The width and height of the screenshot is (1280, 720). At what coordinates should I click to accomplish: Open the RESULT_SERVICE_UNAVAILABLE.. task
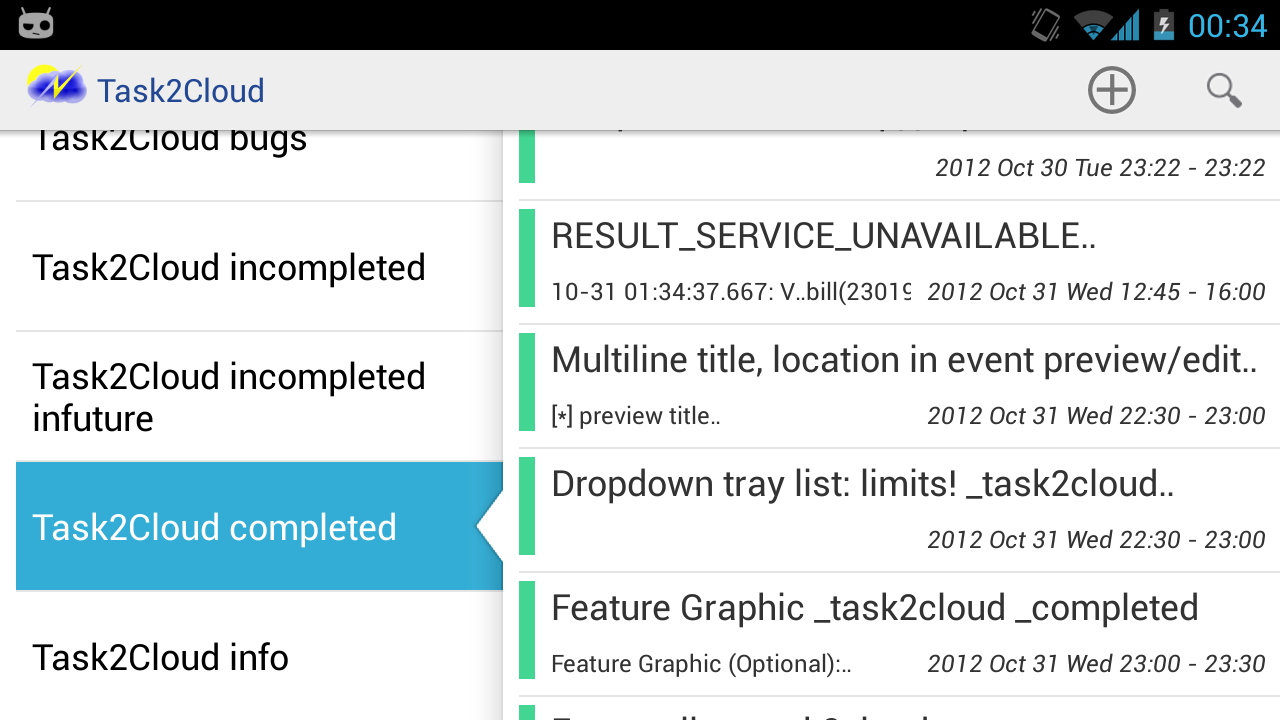(x=899, y=262)
